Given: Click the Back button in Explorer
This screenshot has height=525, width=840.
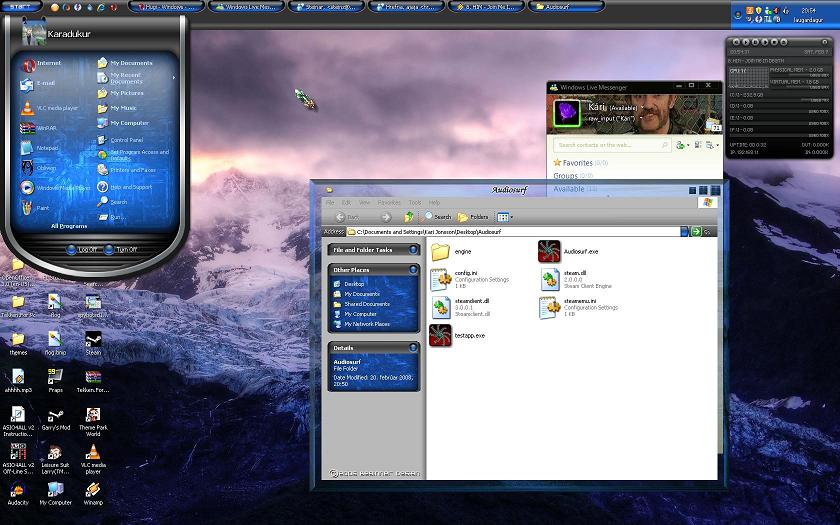Looking at the screenshot, I should tap(347, 217).
